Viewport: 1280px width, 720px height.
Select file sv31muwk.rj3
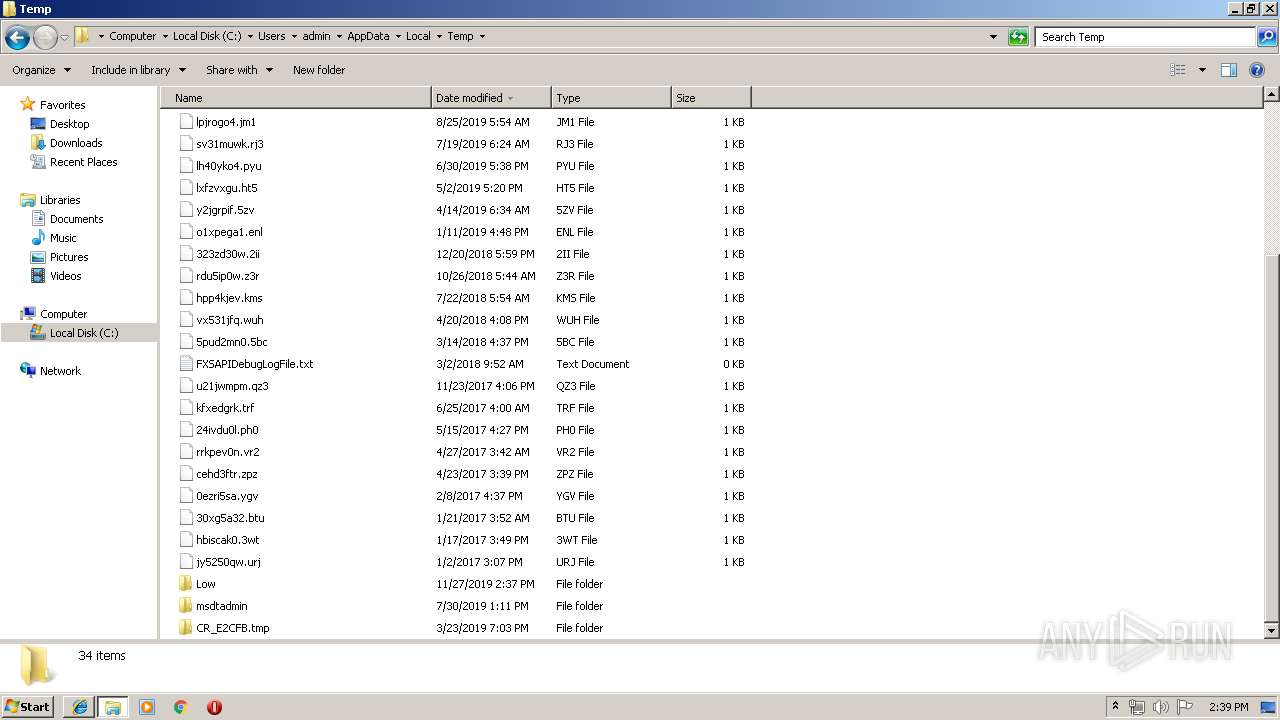pyautogui.click(x=230, y=144)
